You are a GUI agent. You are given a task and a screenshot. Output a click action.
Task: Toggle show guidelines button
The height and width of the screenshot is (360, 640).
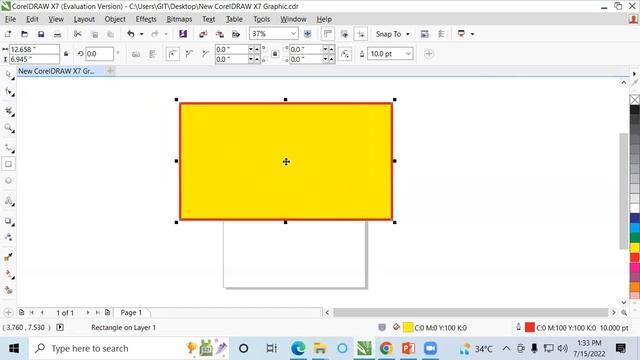361,34
